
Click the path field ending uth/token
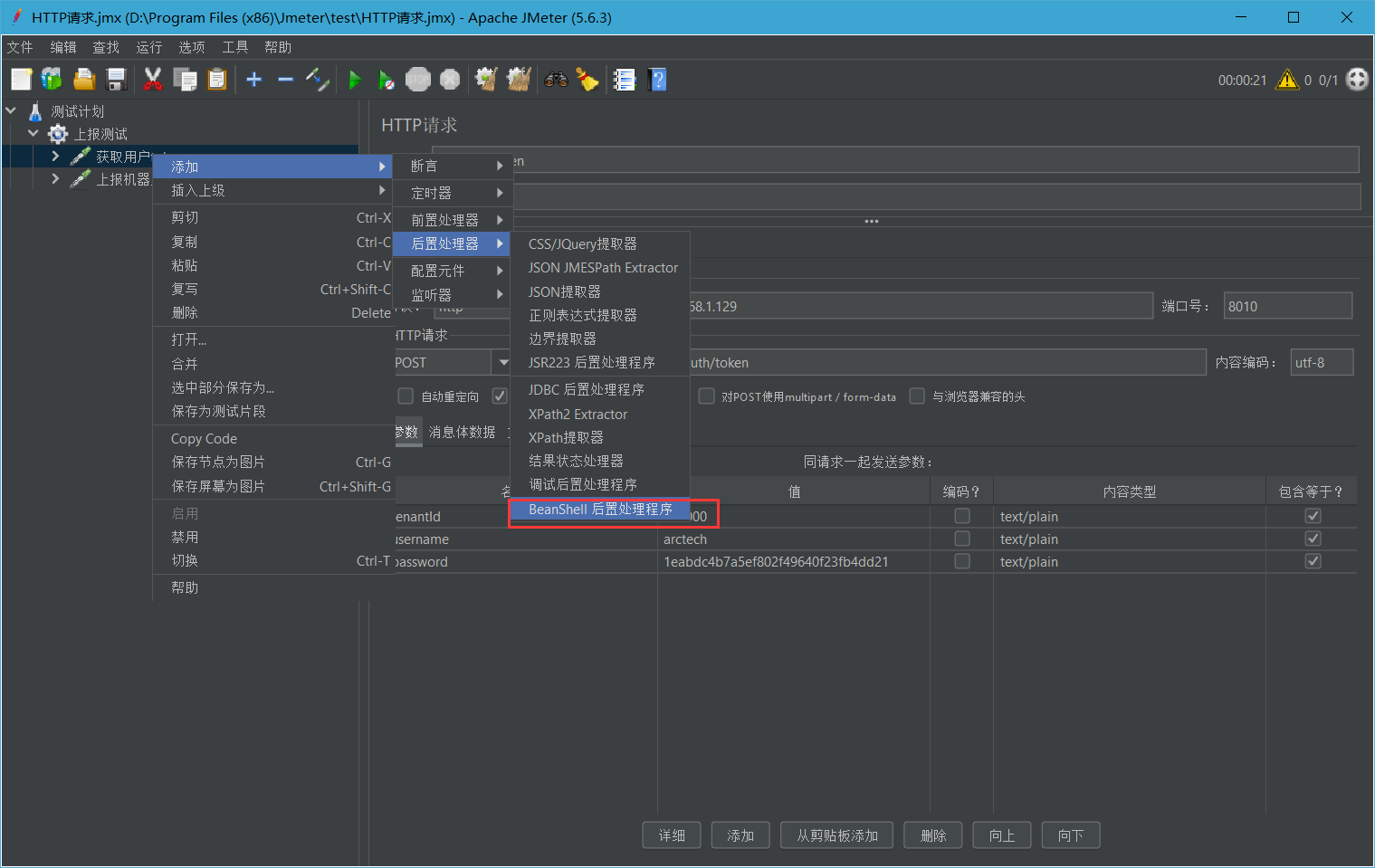tap(948, 362)
